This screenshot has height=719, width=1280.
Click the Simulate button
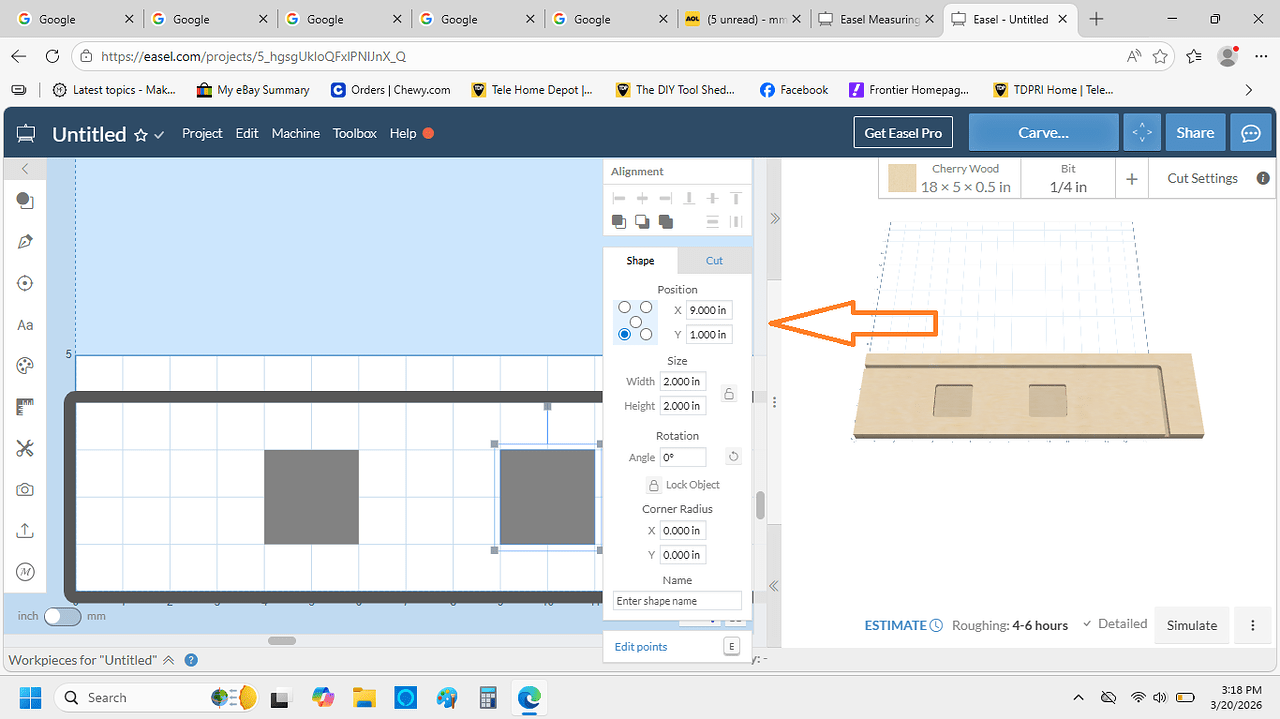coord(1192,625)
